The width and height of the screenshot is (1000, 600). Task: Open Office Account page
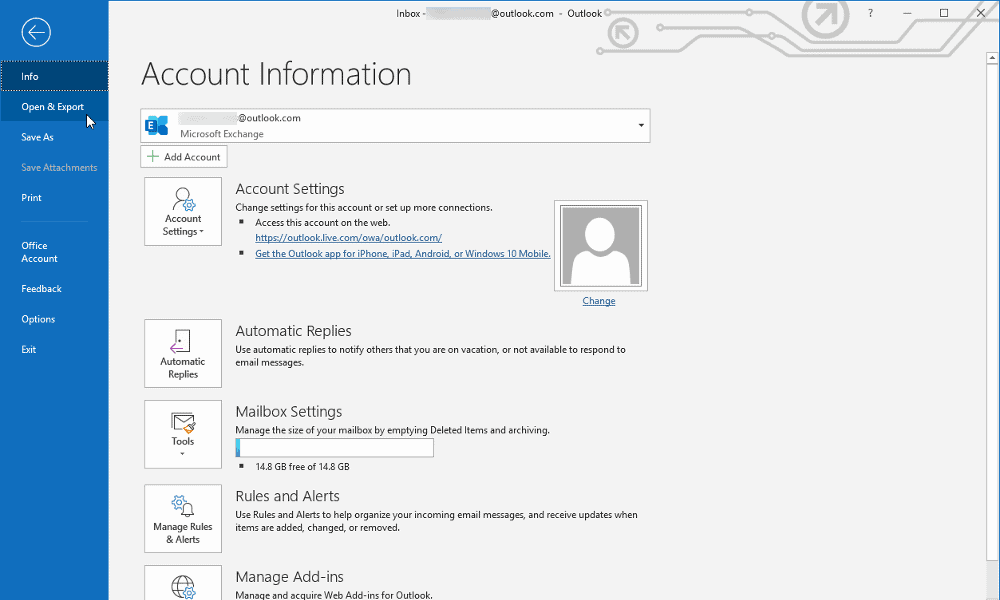coord(54,252)
